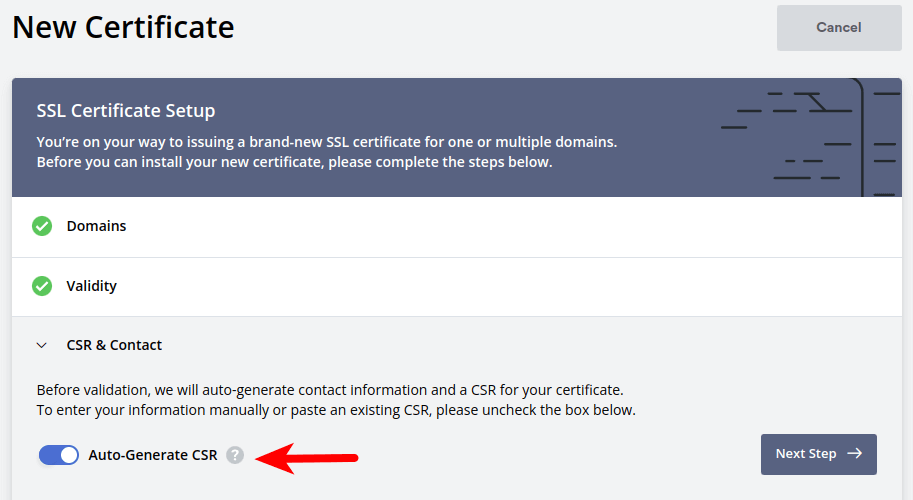The height and width of the screenshot is (500, 913).
Task: Click the green checkmark next to Domains
Action: (42, 226)
